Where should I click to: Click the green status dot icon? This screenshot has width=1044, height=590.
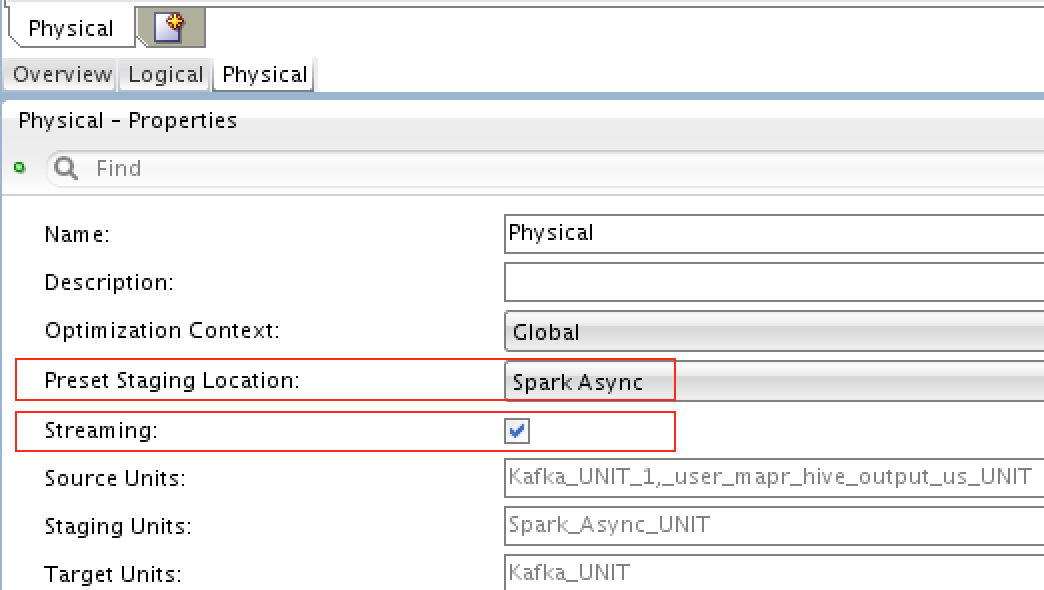[x=20, y=168]
